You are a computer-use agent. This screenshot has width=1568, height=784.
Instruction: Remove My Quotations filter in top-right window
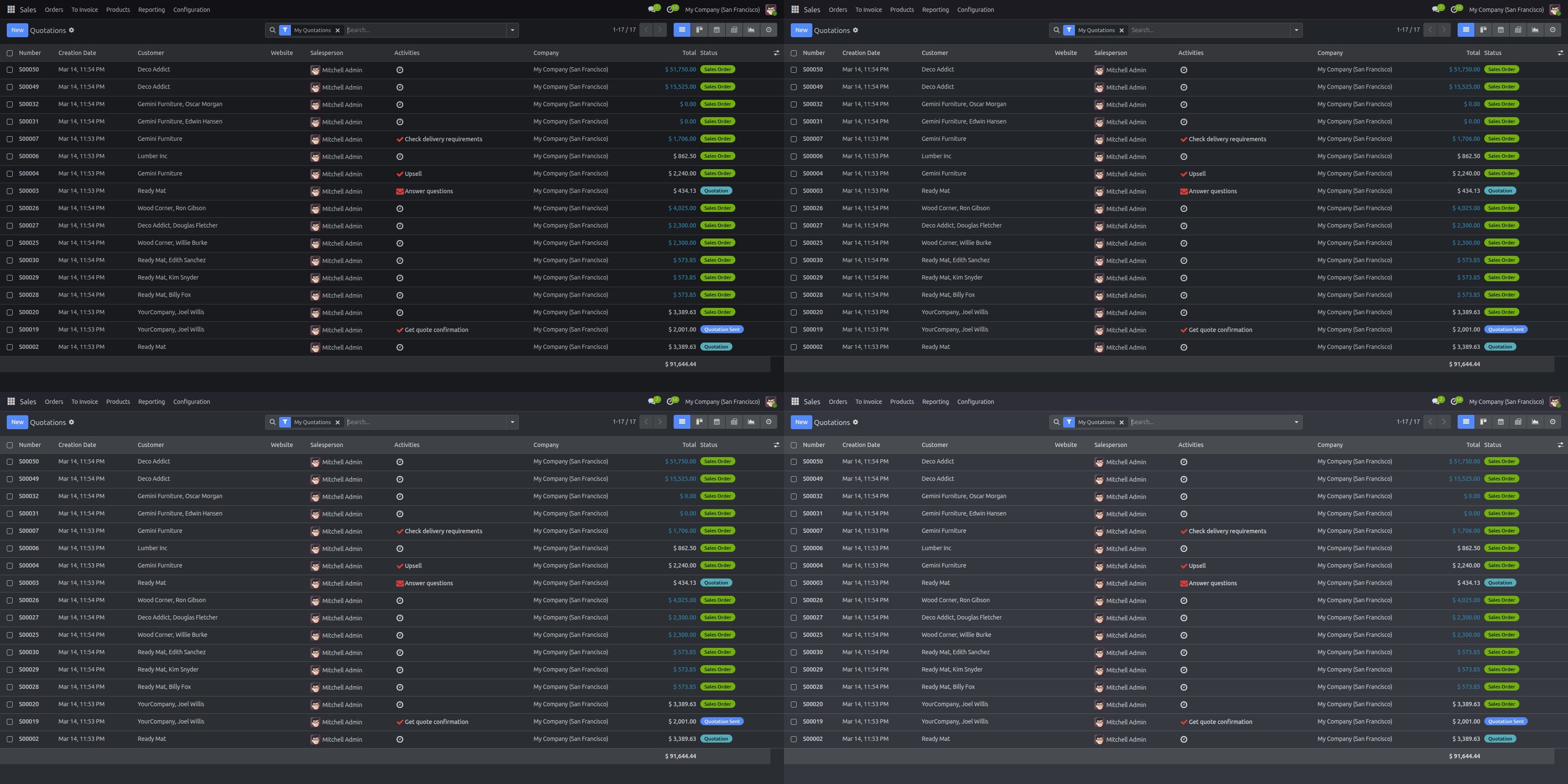[x=1122, y=30]
